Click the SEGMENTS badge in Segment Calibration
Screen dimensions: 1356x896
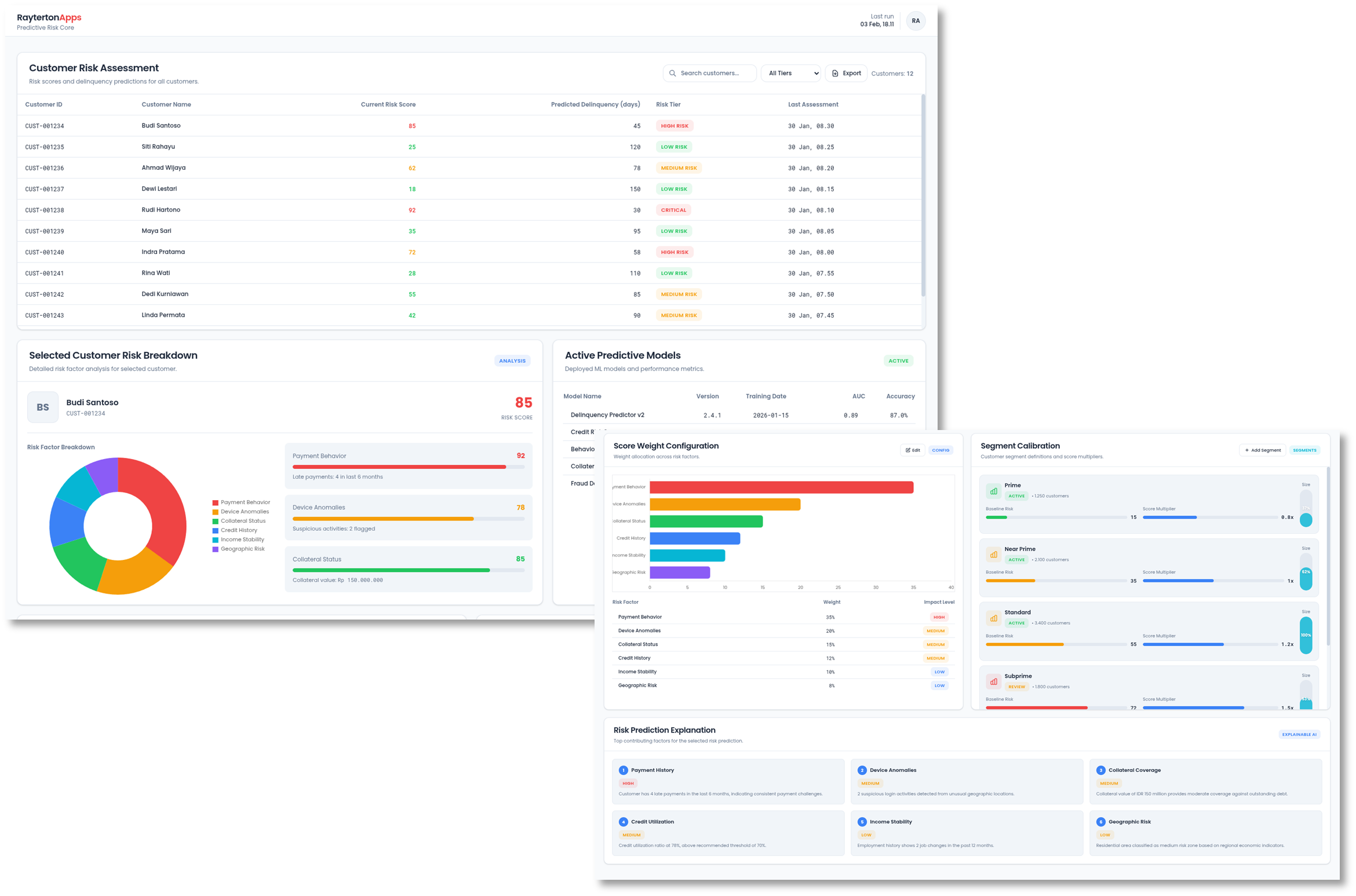(1304, 450)
